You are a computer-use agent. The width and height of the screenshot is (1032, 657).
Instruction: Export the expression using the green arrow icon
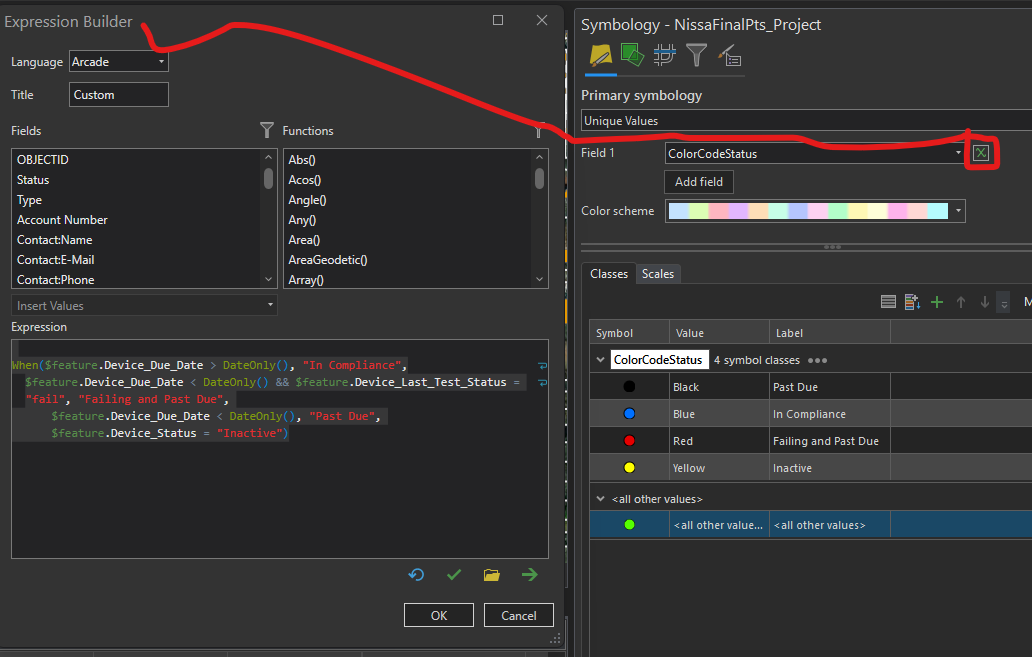pyautogui.click(x=529, y=575)
